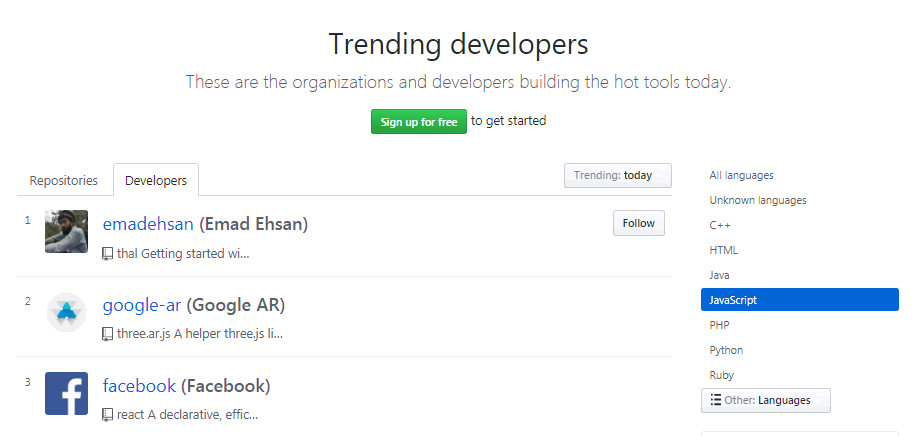Open the google-ar profile link
This screenshot has height=436, width=918.
tap(141, 305)
